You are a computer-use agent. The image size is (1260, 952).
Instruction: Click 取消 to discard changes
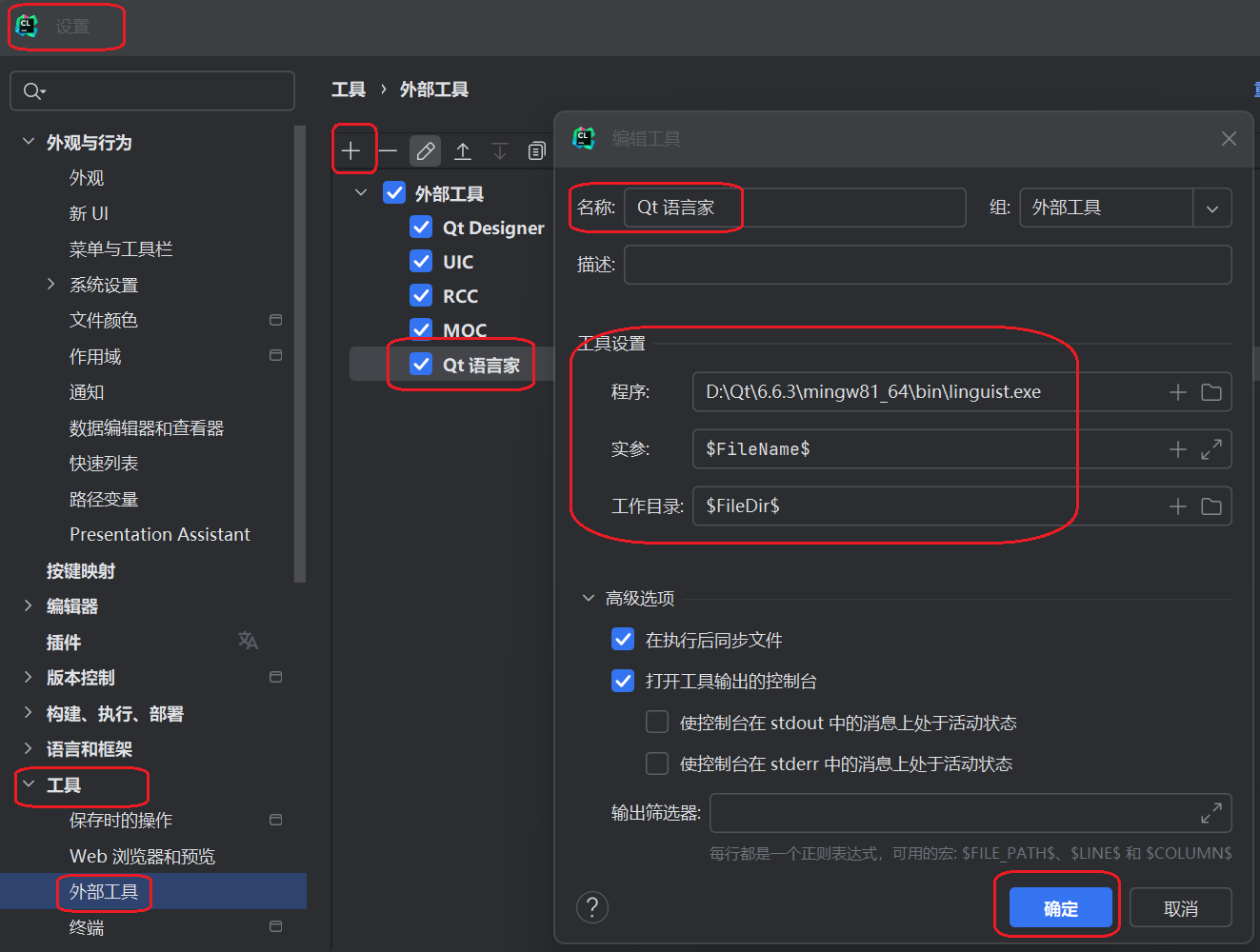(1181, 908)
